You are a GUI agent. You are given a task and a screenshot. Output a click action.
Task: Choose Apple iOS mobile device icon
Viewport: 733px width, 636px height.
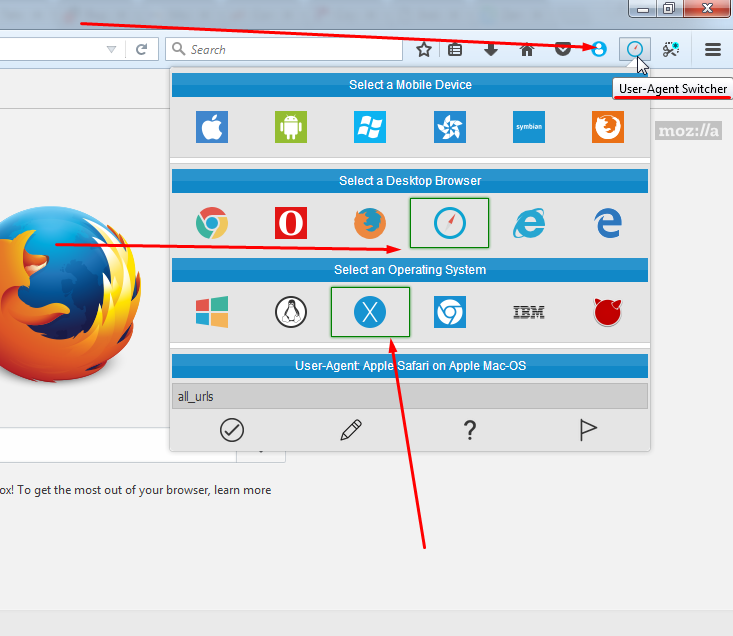(212, 127)
